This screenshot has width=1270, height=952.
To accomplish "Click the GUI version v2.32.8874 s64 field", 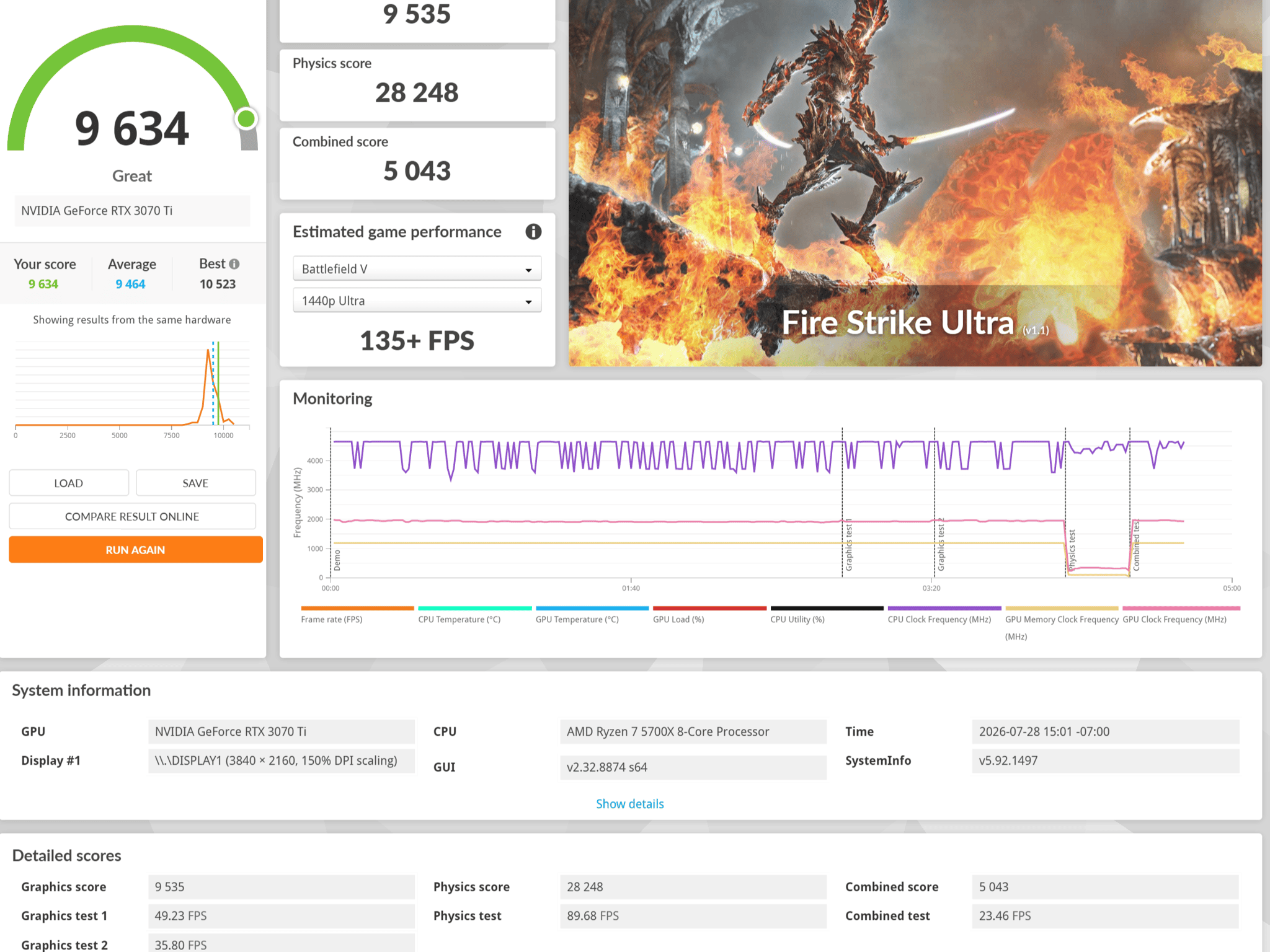I will (693, 767).
